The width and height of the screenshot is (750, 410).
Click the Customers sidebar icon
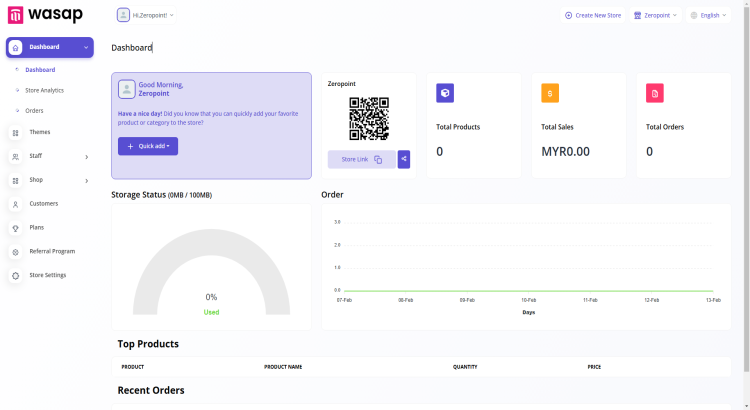coord(15,204)
